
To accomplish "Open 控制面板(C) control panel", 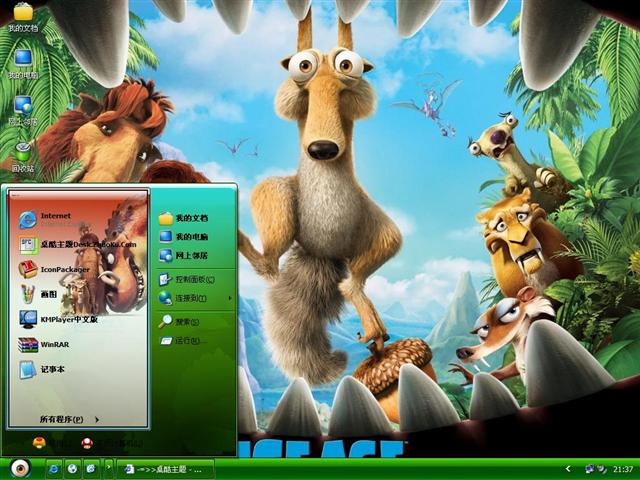I will 187,279.
